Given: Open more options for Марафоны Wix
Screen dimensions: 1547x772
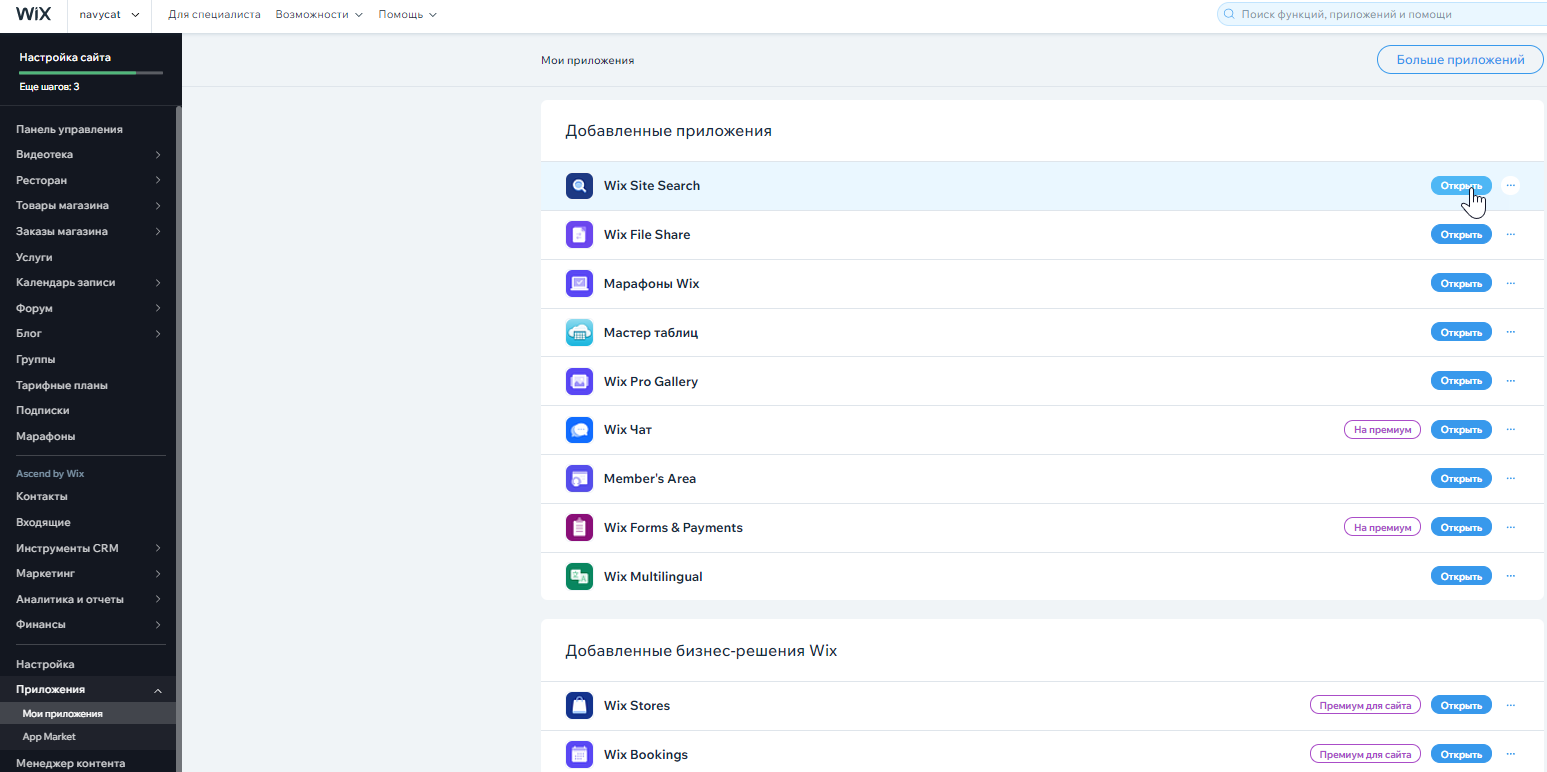Looking at the screenshot, I should 1510,284.
